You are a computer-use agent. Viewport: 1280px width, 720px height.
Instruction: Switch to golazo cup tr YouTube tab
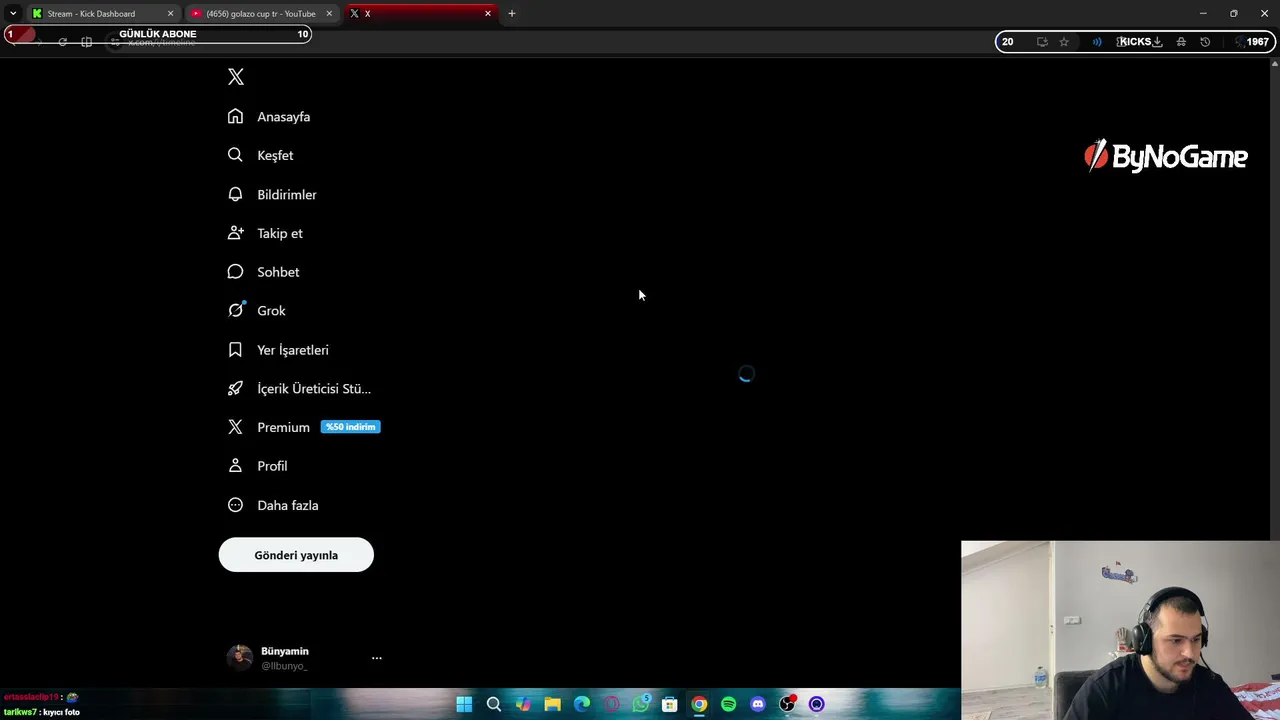(260, 14)
